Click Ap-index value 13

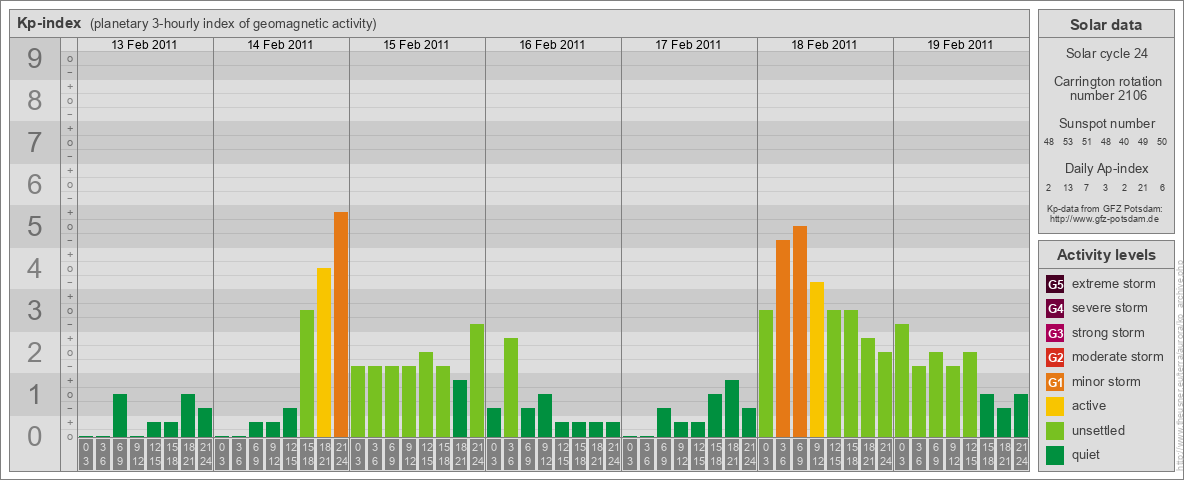(1068, 187)
